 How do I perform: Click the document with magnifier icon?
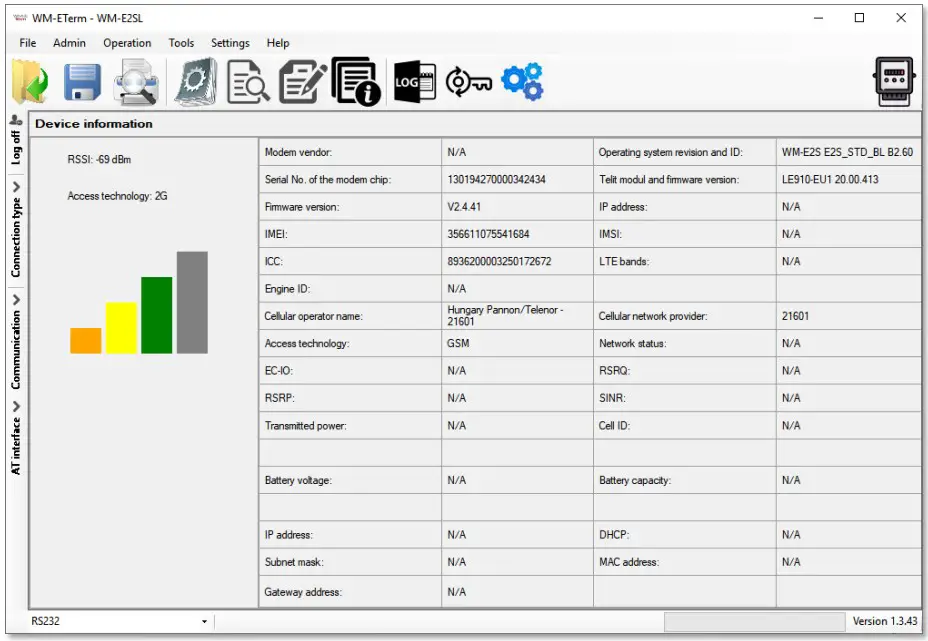[x=248, y=82]
